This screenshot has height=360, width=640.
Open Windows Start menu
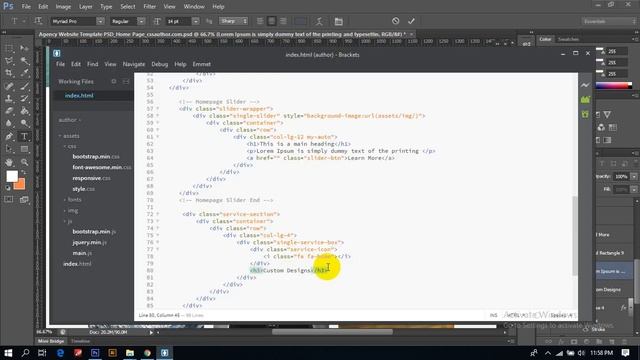tap(8, 353)
